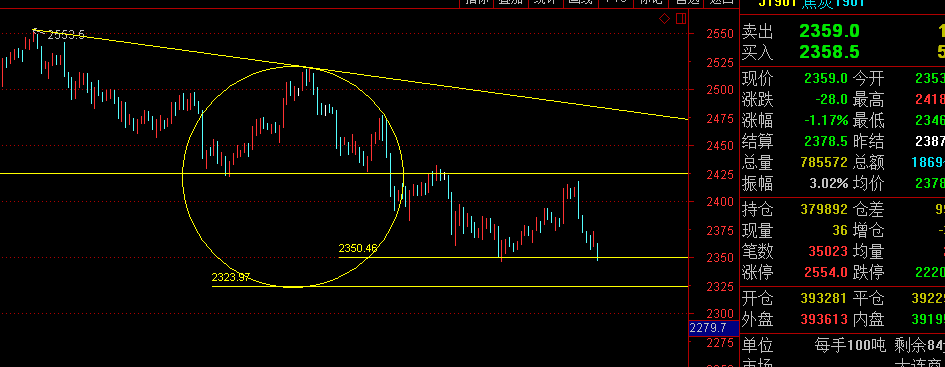Click the 2300 price axis label
945x367 pixels.
720,314
